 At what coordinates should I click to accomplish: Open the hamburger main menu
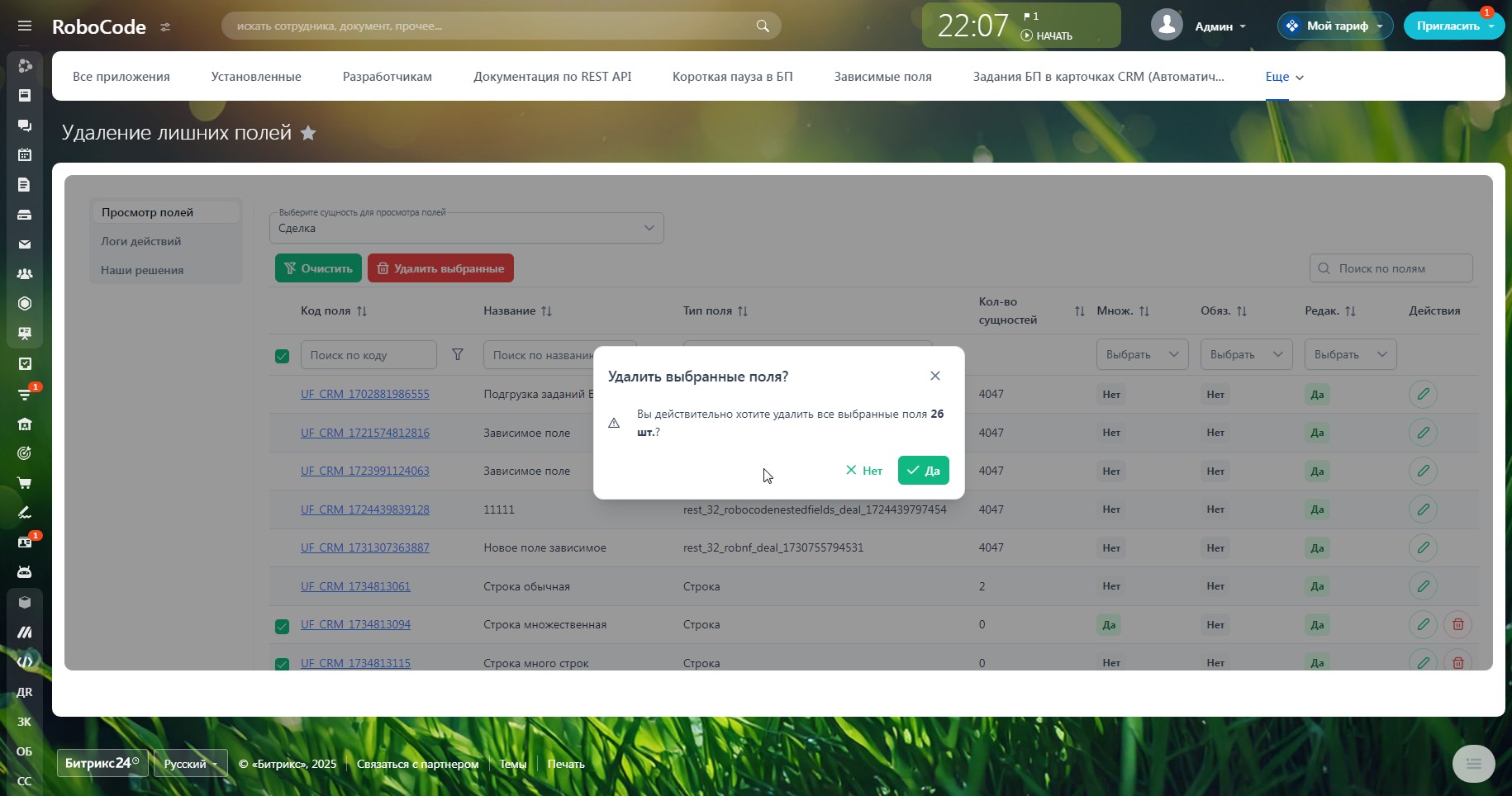[x=25, y=26]
